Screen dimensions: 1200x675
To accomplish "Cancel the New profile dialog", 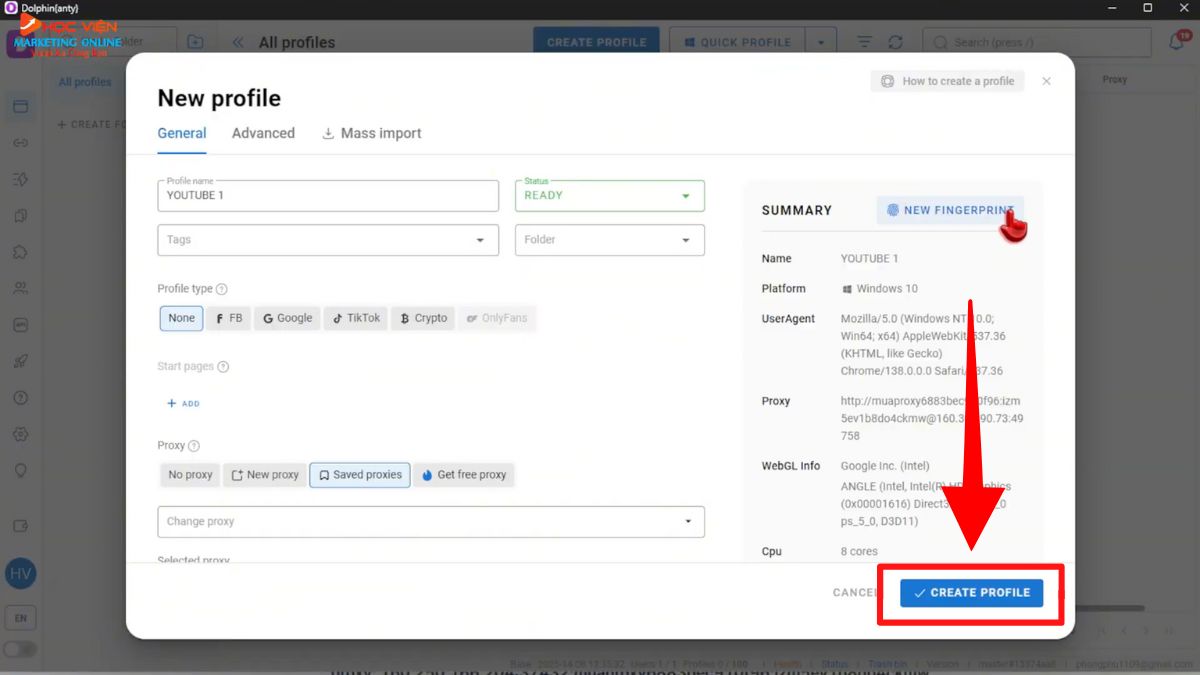I will [855, 592].
